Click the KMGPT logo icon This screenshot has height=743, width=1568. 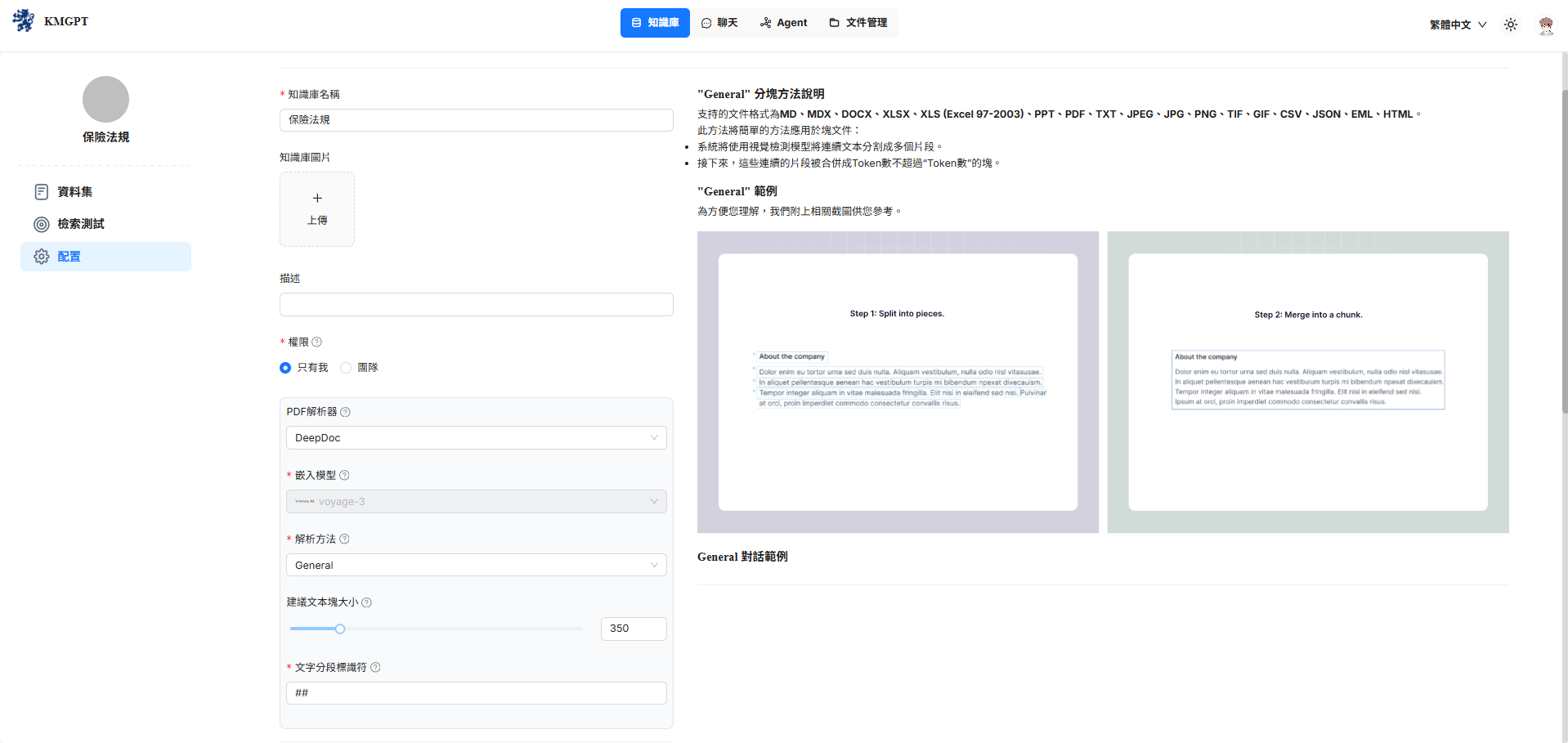point(24,20)
